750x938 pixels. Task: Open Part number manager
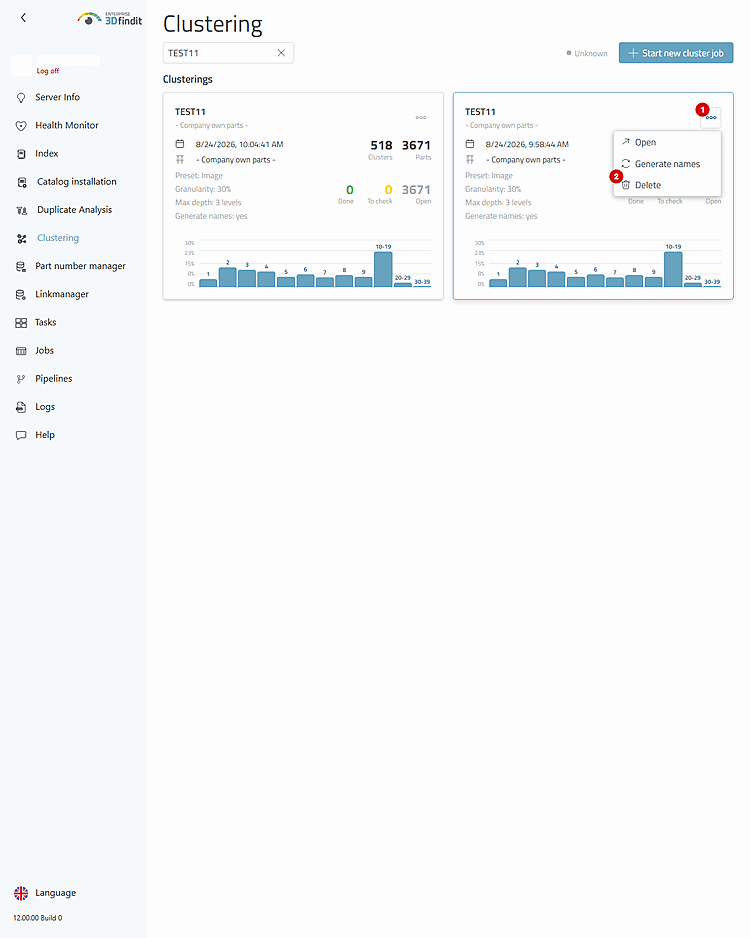click(x=81, y=266)
